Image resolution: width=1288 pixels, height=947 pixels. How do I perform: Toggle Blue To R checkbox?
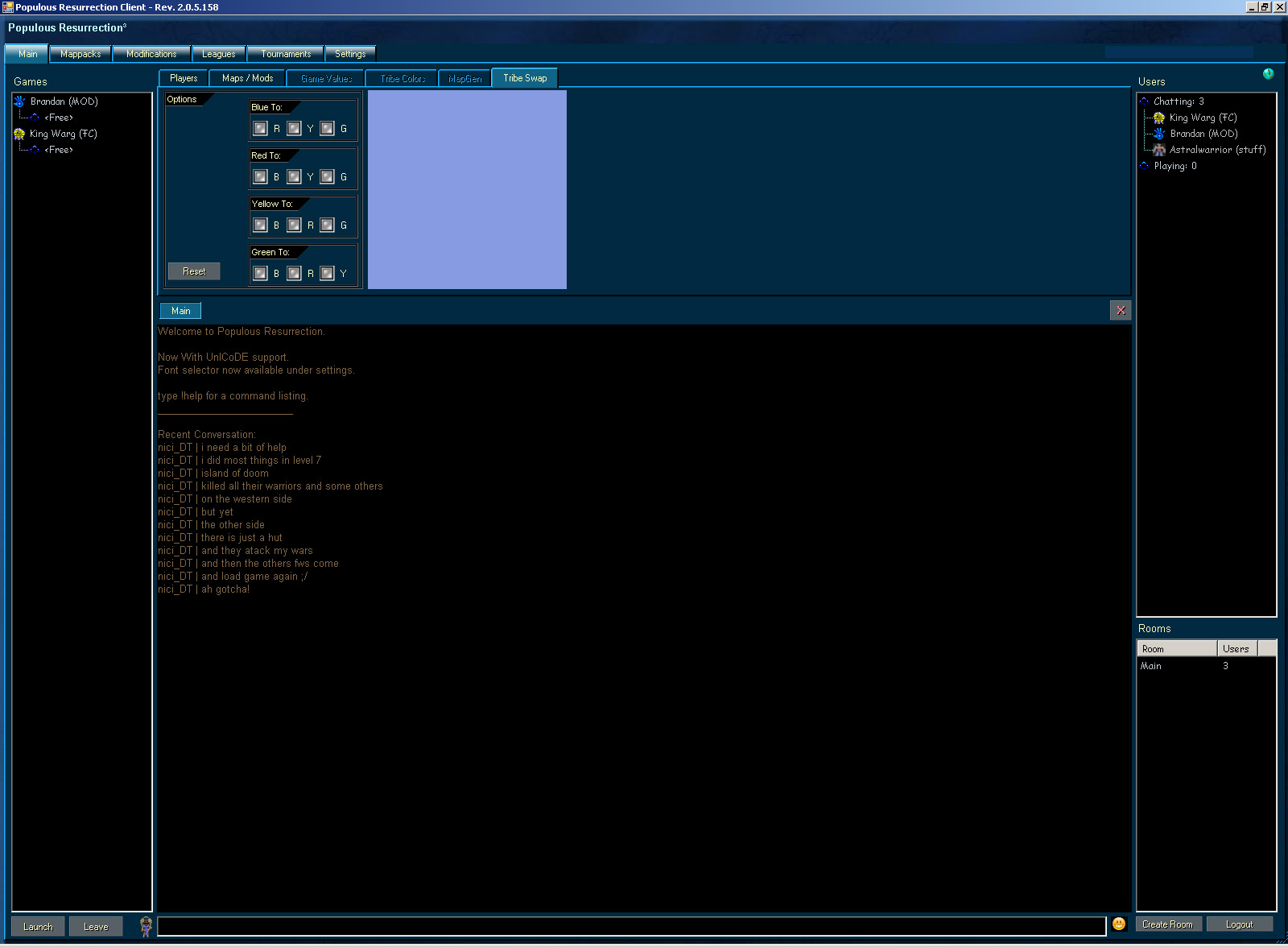[261, 128]
